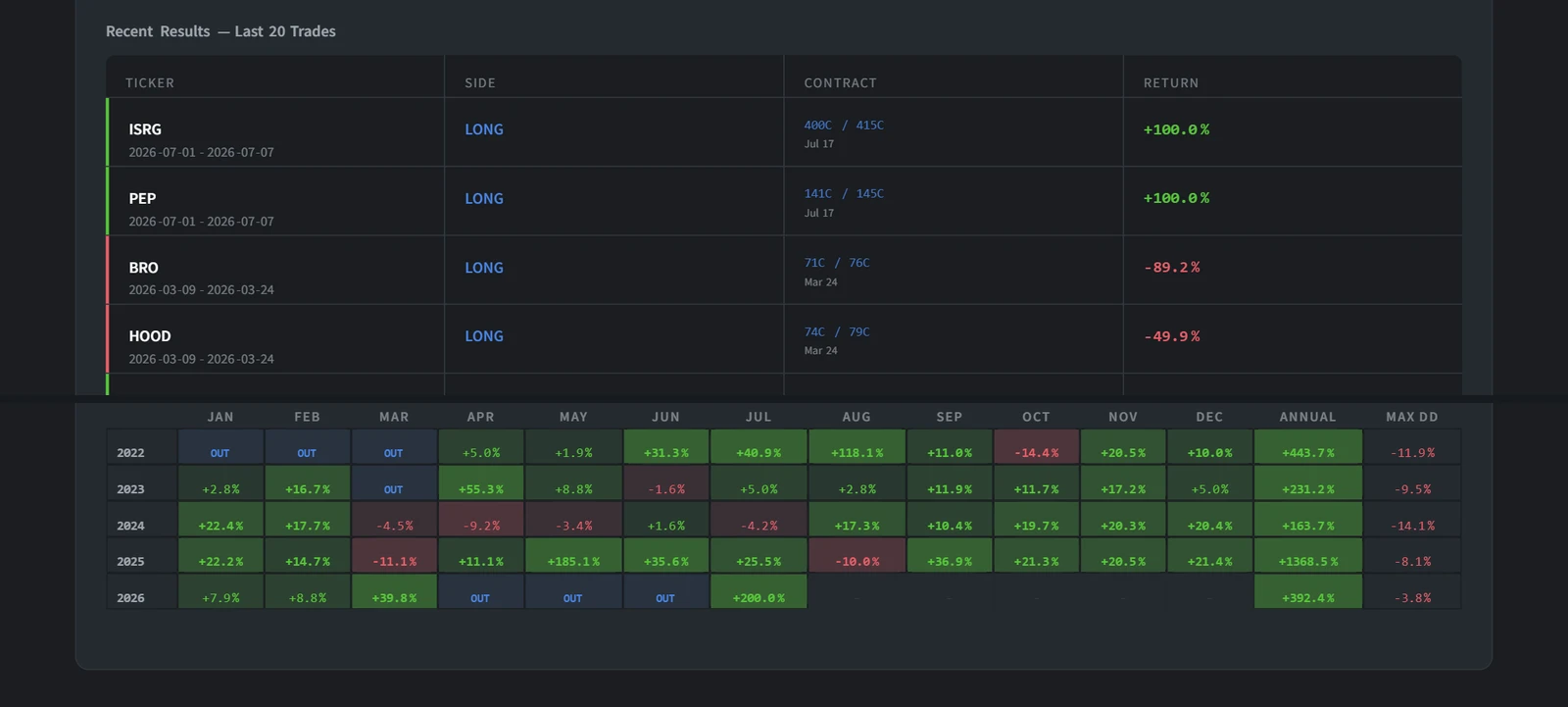
Task: Click the DEC month header
Action: coord(1209,417)
